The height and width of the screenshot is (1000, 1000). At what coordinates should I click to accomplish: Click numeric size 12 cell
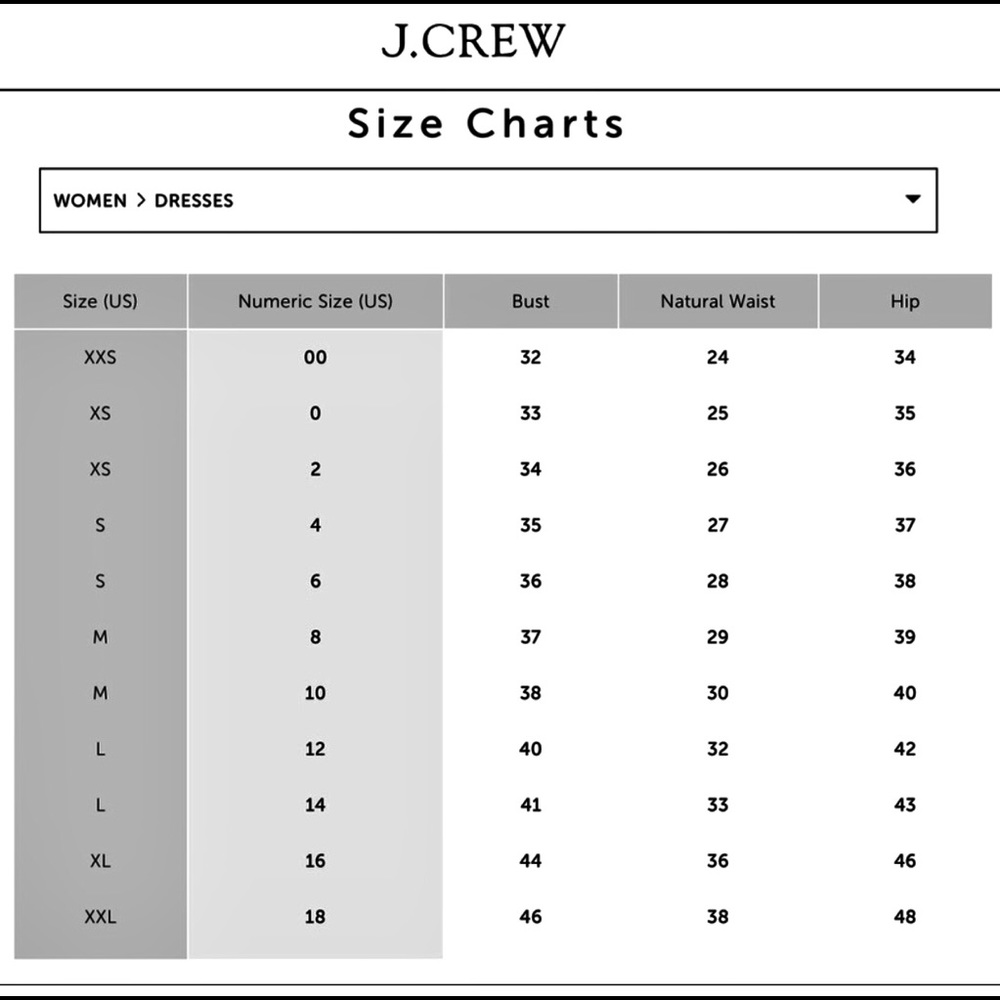click(315, 749)
